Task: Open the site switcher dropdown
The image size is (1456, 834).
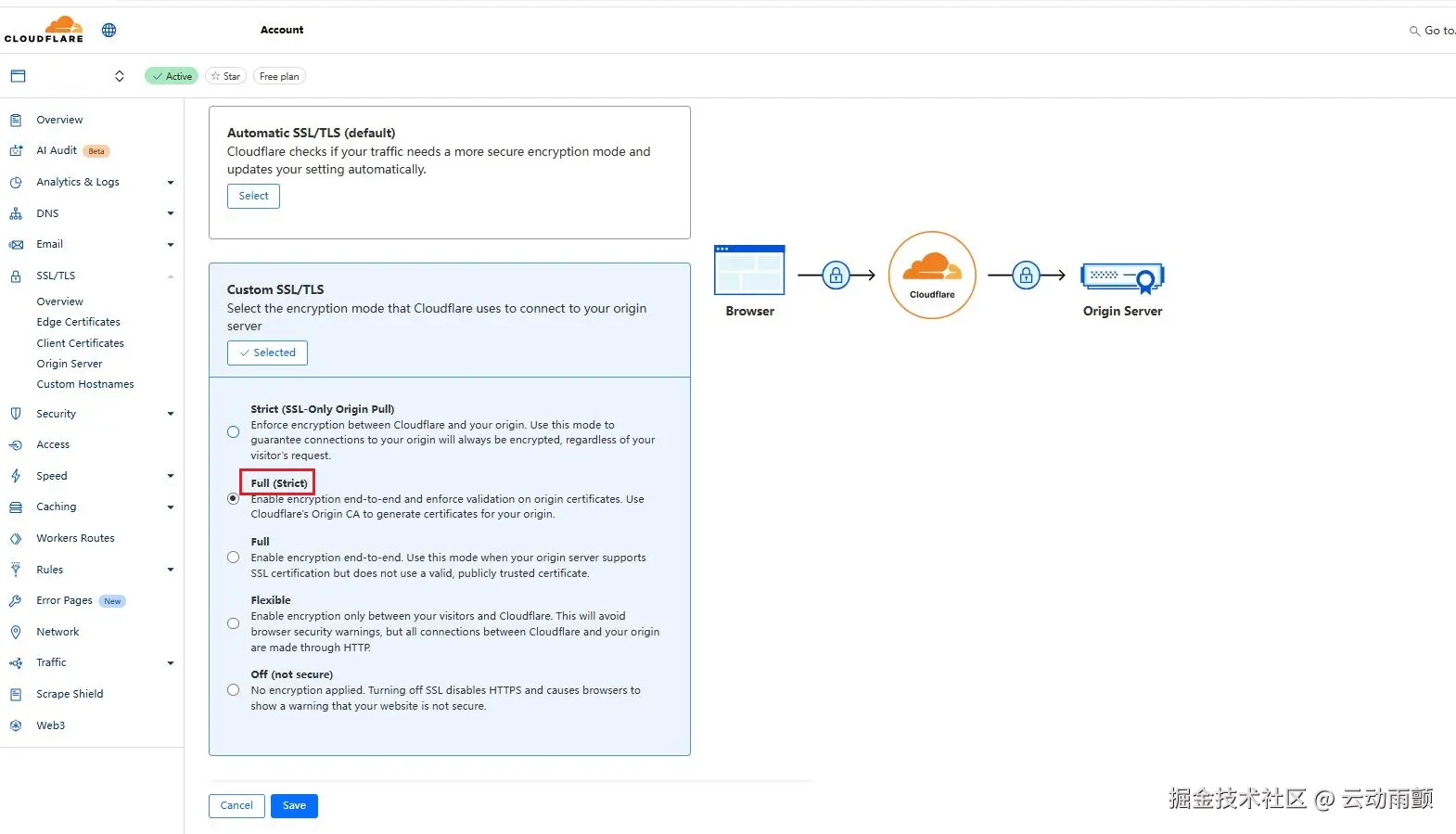Action: [x=120, y=76]
